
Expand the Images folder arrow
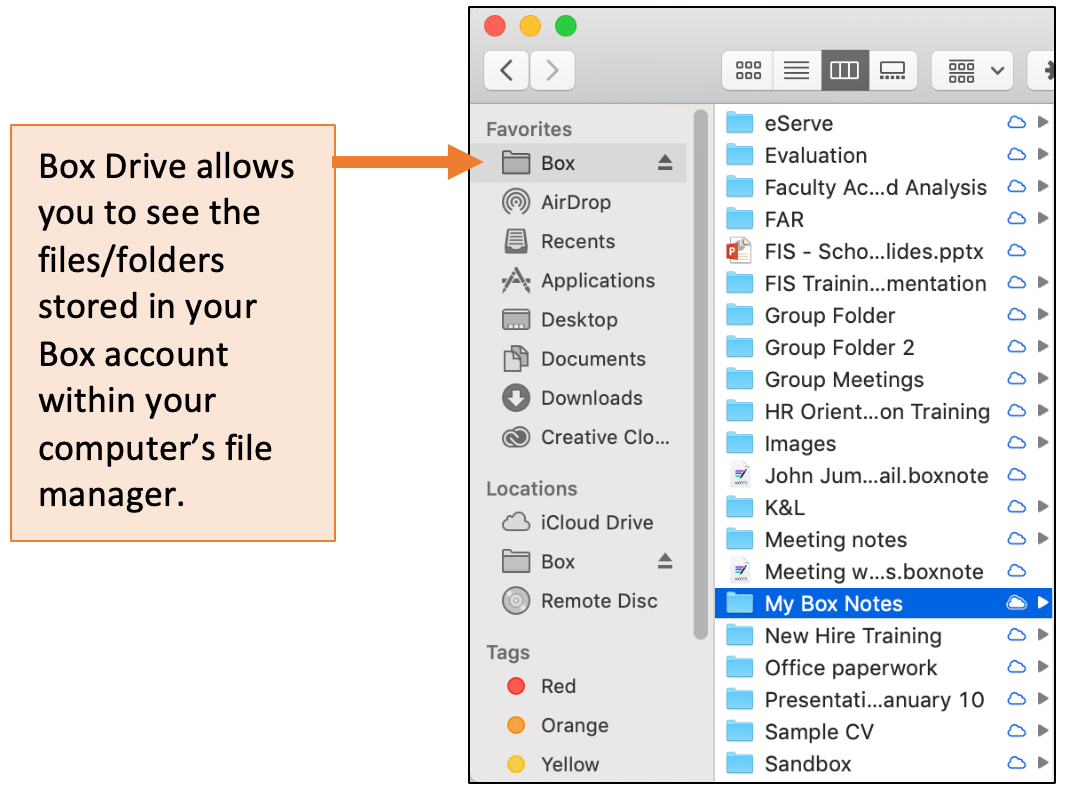point(1042,442)
